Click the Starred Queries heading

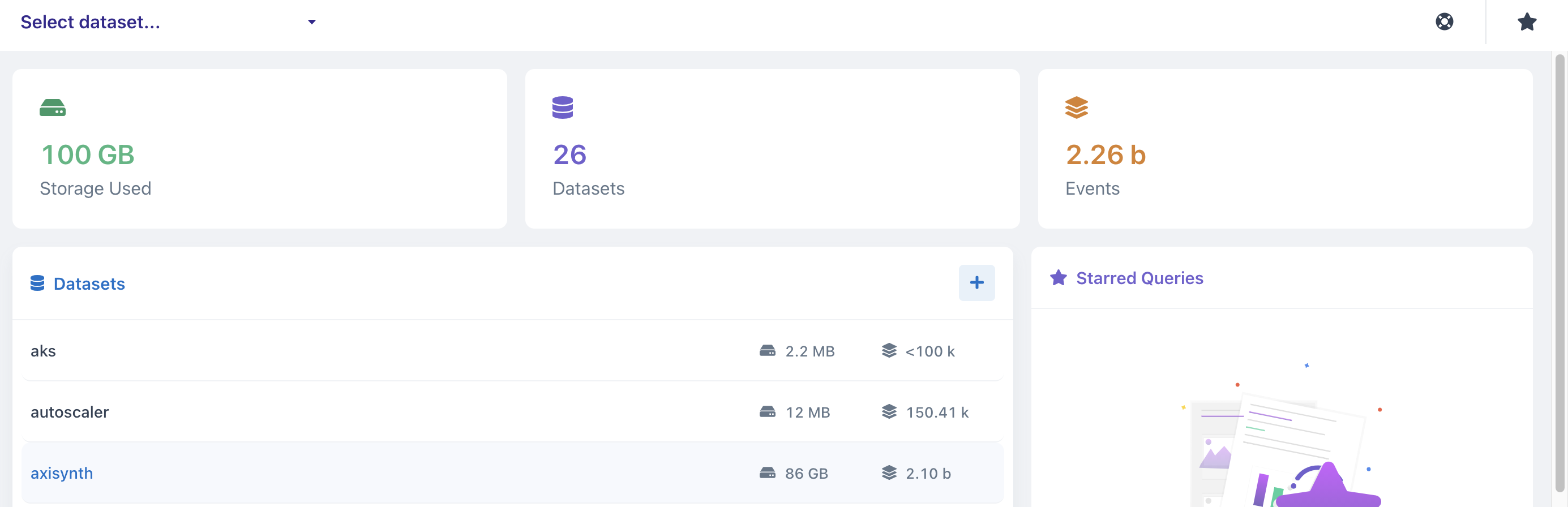[x=1139, y=278]
